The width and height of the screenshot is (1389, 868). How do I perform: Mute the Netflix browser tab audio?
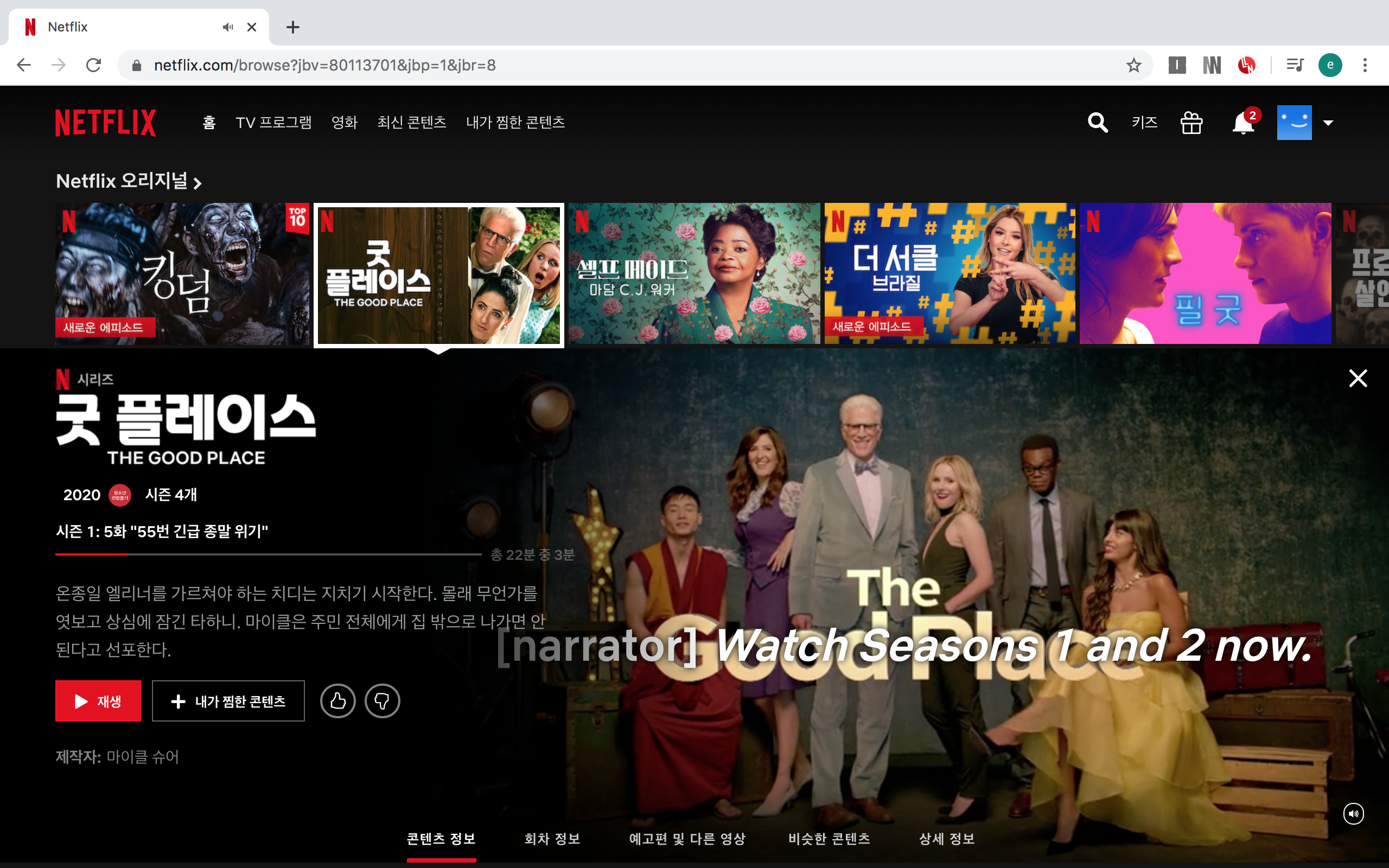tap(228, 27)
